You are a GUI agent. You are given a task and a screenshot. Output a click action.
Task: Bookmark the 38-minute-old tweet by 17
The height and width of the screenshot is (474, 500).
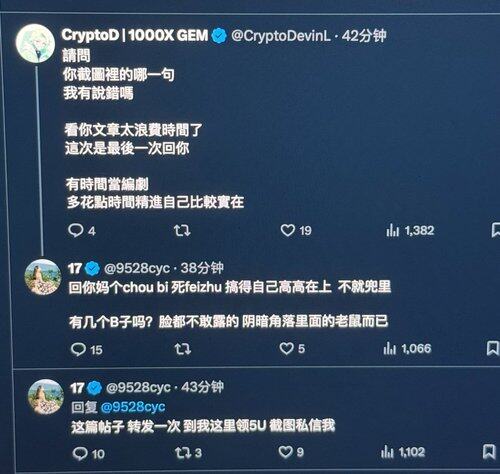click(493, 349)
